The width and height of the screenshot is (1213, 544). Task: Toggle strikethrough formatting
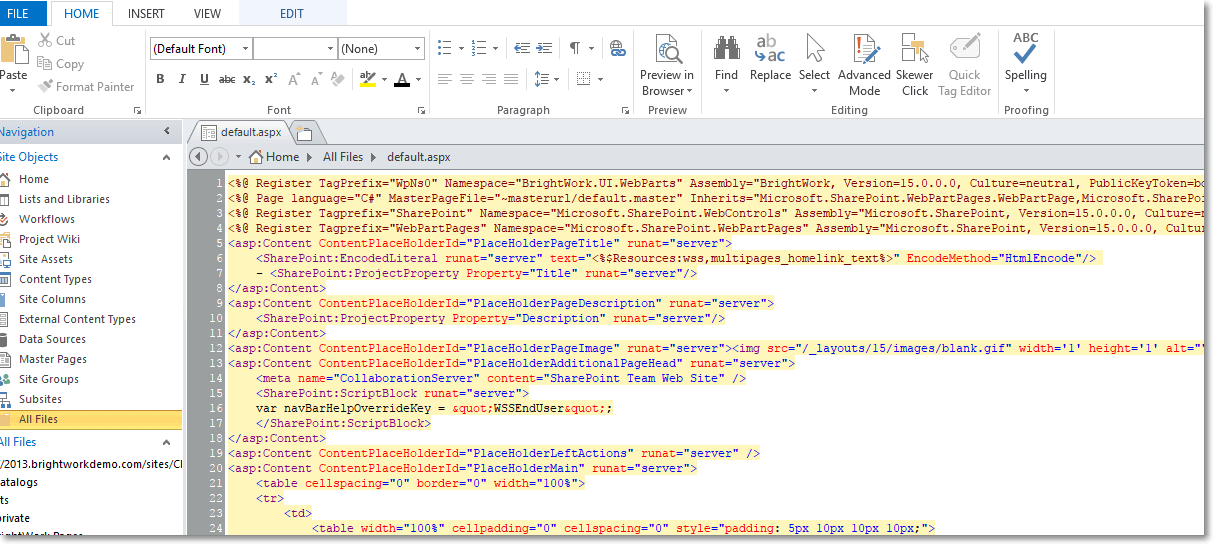point(227,79)
